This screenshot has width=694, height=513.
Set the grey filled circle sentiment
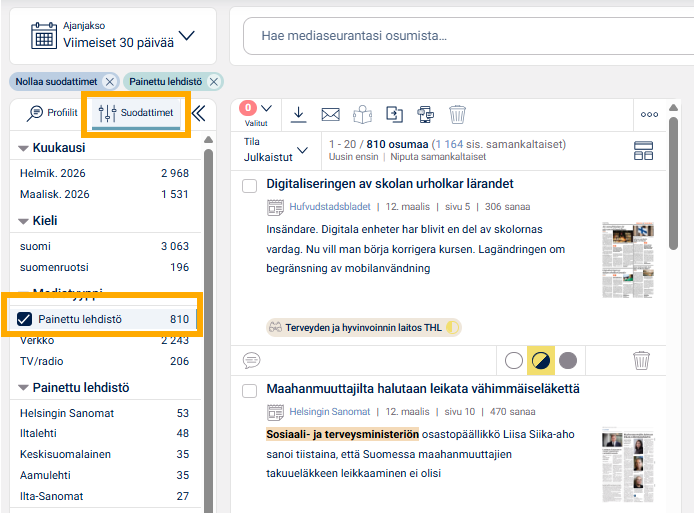(x=568, y=360)
